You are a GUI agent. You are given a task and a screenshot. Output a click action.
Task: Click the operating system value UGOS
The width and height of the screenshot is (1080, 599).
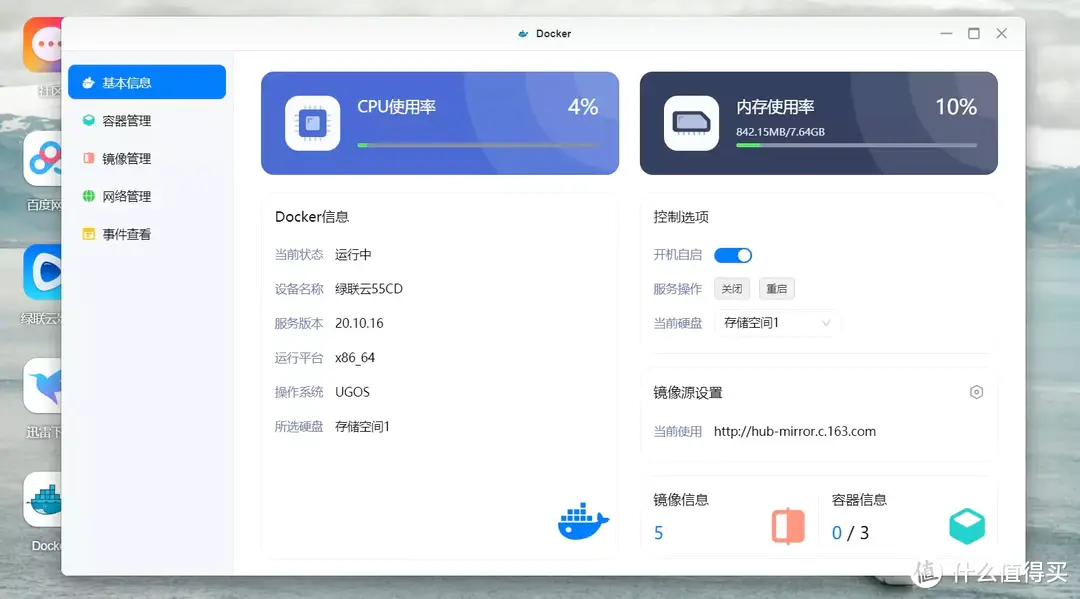pyautogui.click(x=353, y=392)
